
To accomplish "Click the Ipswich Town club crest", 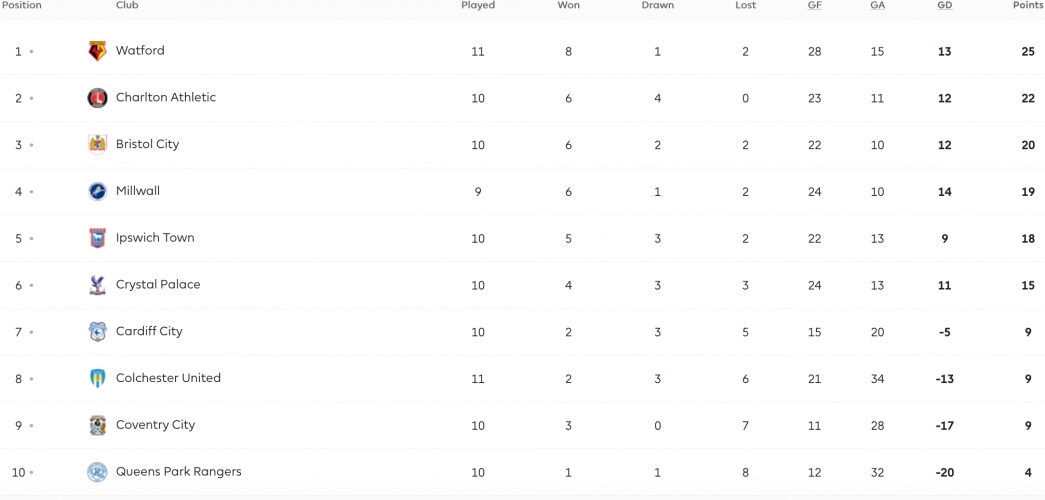I will tap(97, 238).
